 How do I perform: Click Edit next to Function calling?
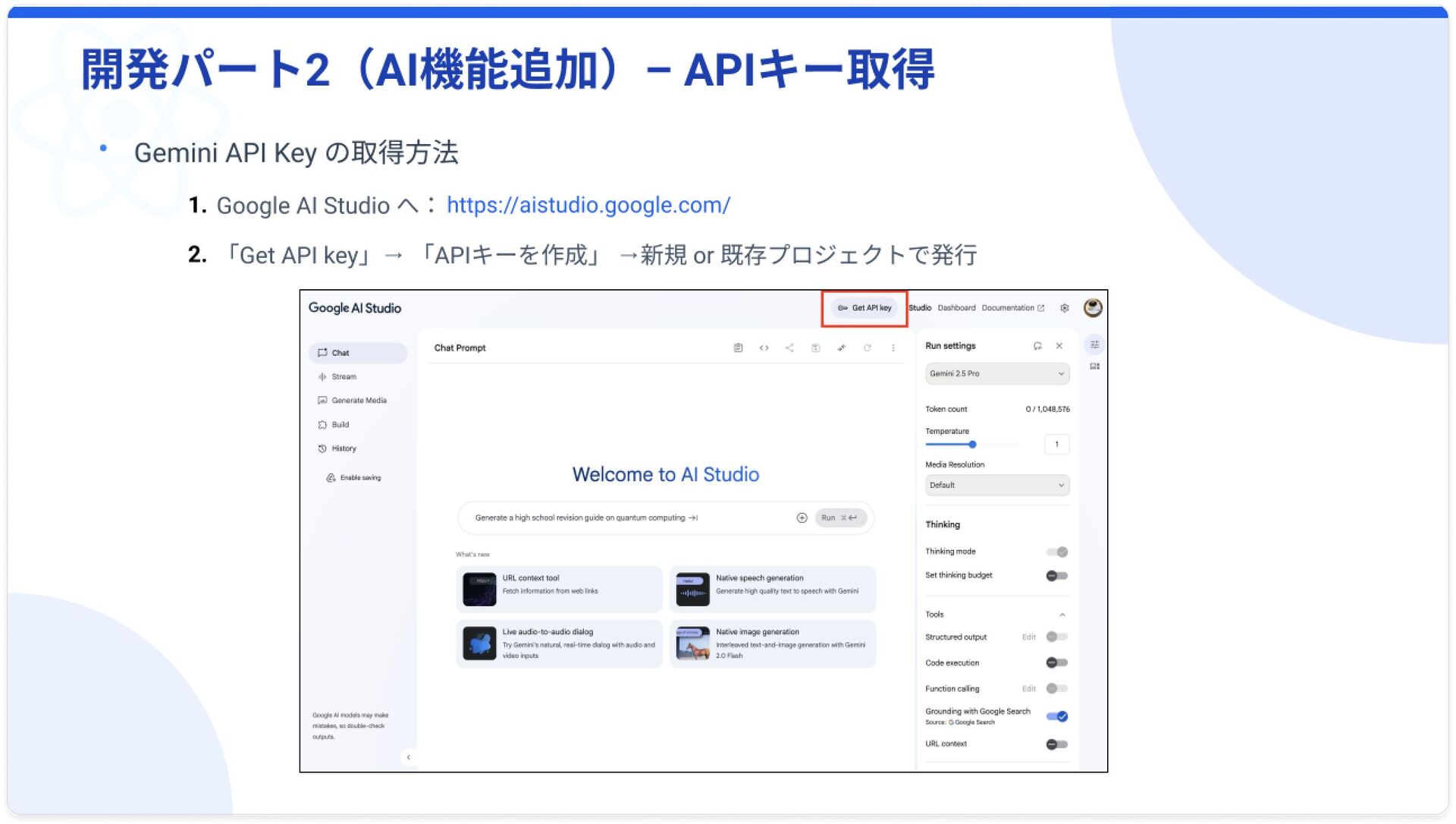point(1028,689)
